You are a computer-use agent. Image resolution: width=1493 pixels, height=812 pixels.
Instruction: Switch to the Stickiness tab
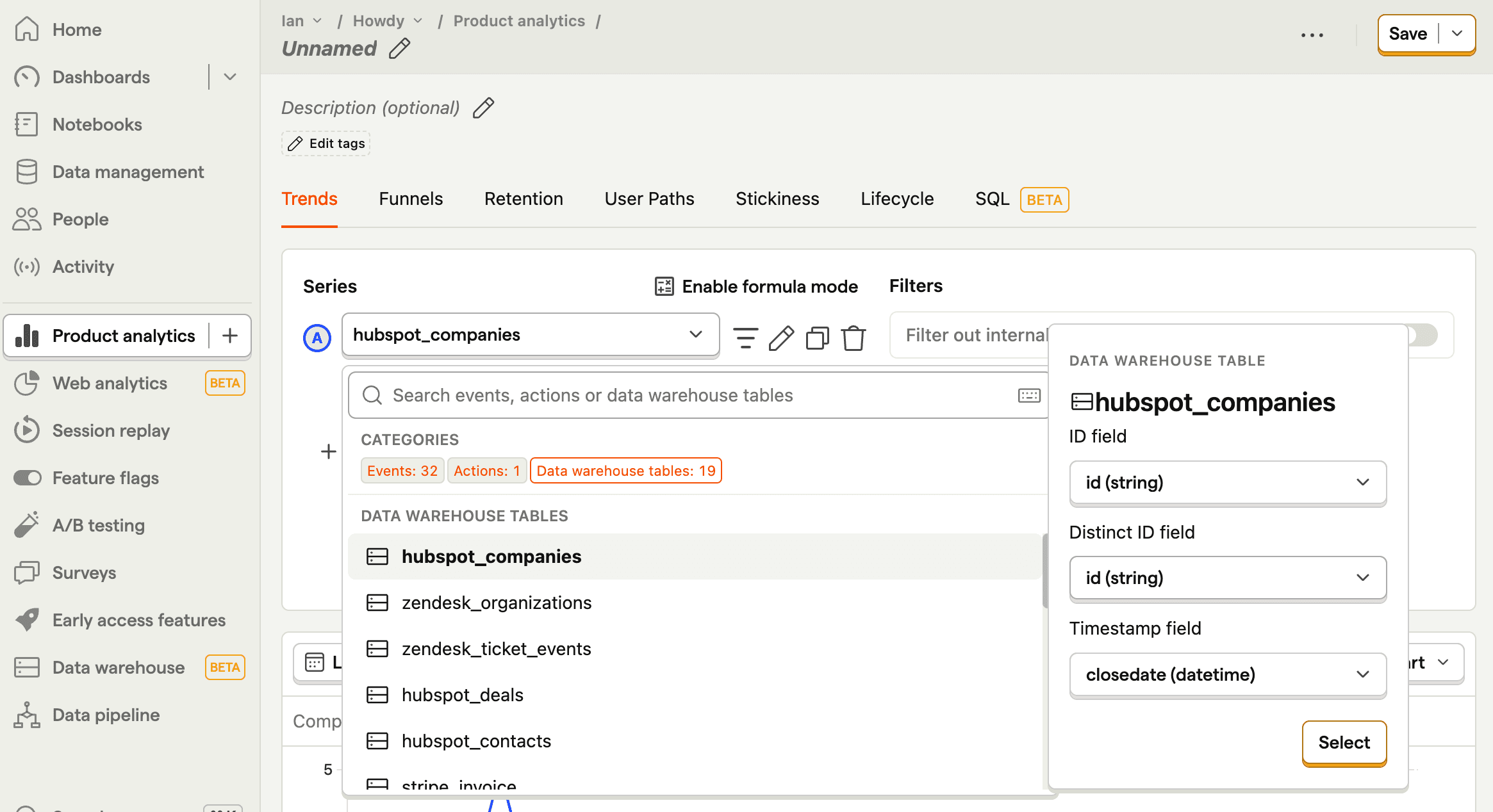click(777, 199)
